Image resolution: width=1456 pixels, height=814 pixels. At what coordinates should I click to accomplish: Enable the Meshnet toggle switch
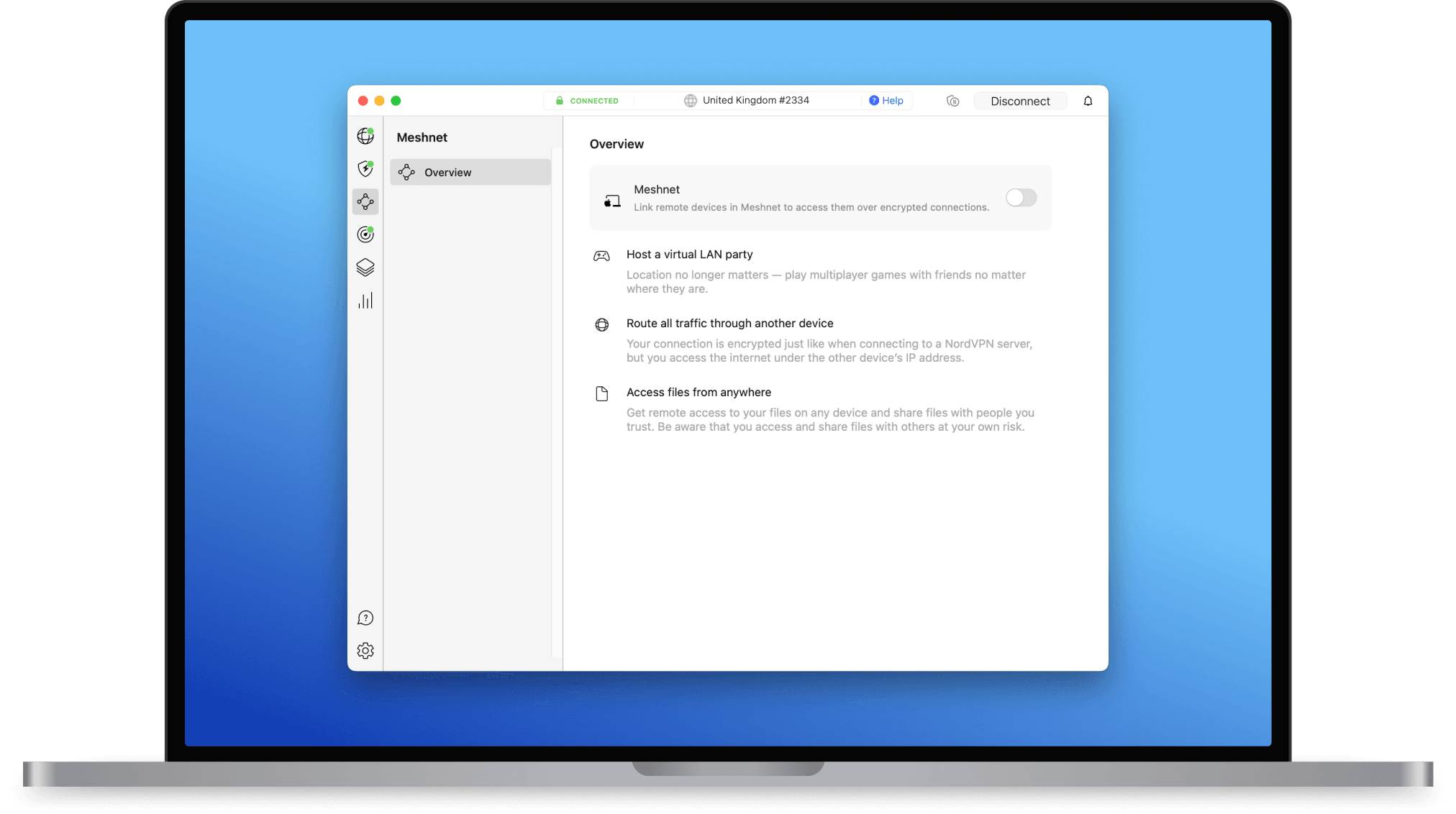(x=1020, y=197)
